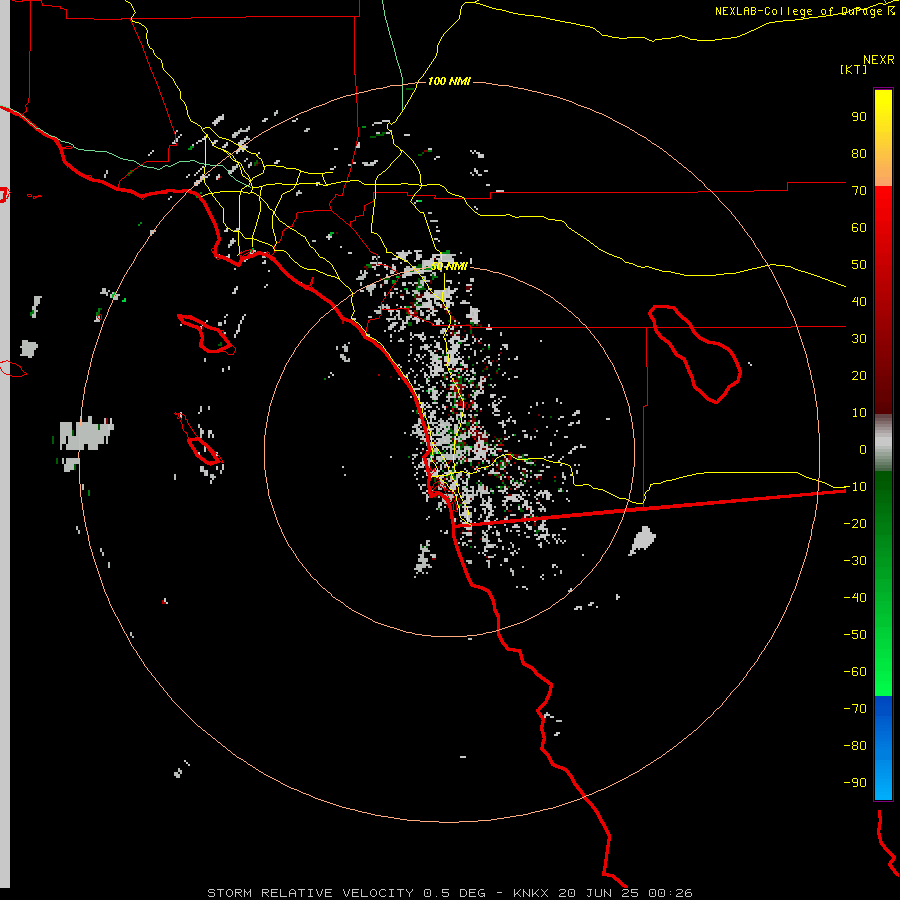This screenshot has height=900, width=900.
Task: Select the blue bottom segment of the velocity scale
Action: (x=883, y=747)
